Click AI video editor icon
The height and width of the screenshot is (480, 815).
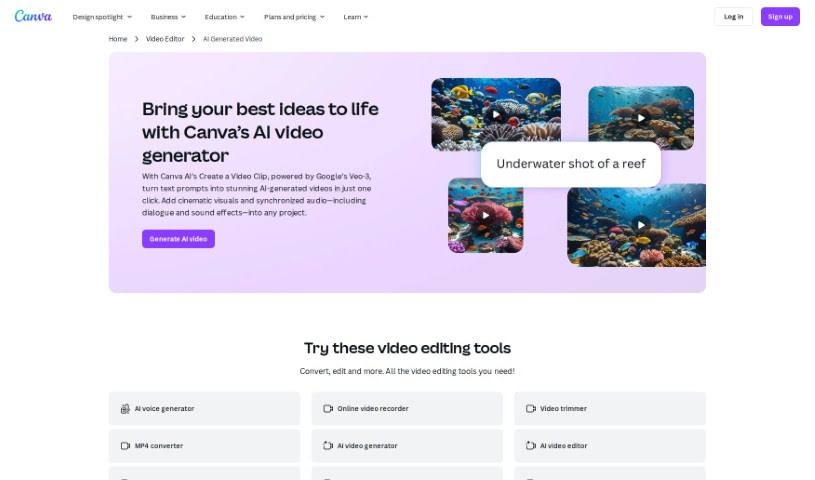coord(531,446)
